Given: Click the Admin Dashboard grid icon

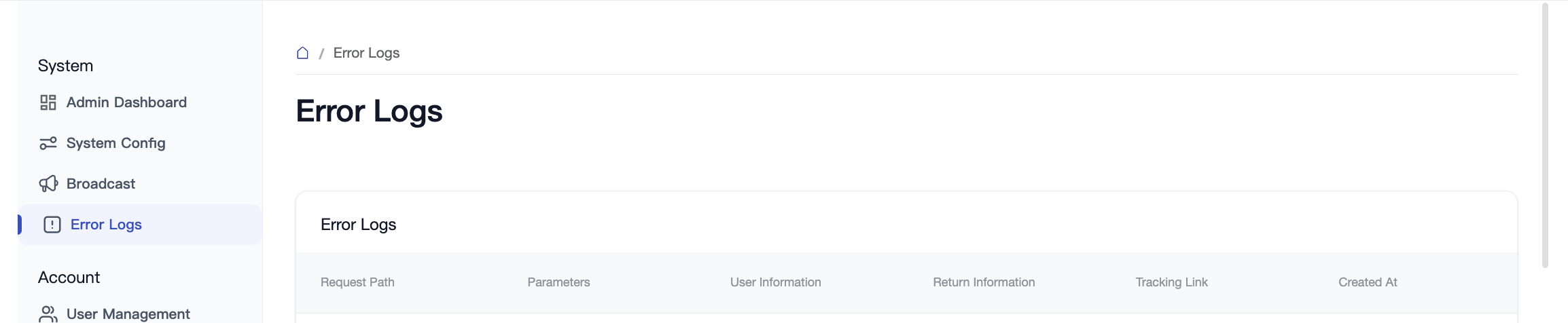Looking at the screenshot, I should (x=48, y=102).
